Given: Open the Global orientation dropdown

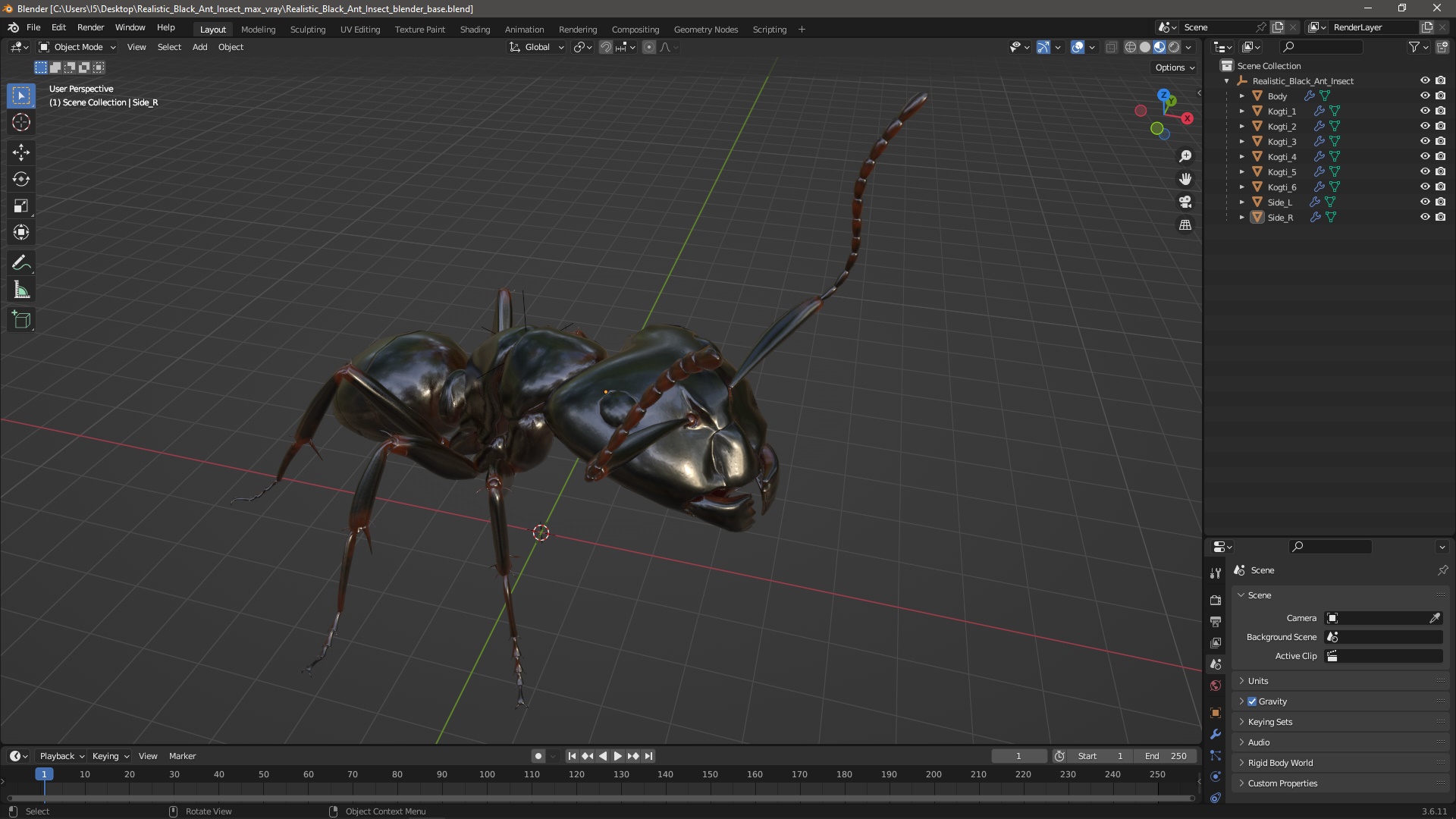Looking at the screenshot, I should (536, 47).
